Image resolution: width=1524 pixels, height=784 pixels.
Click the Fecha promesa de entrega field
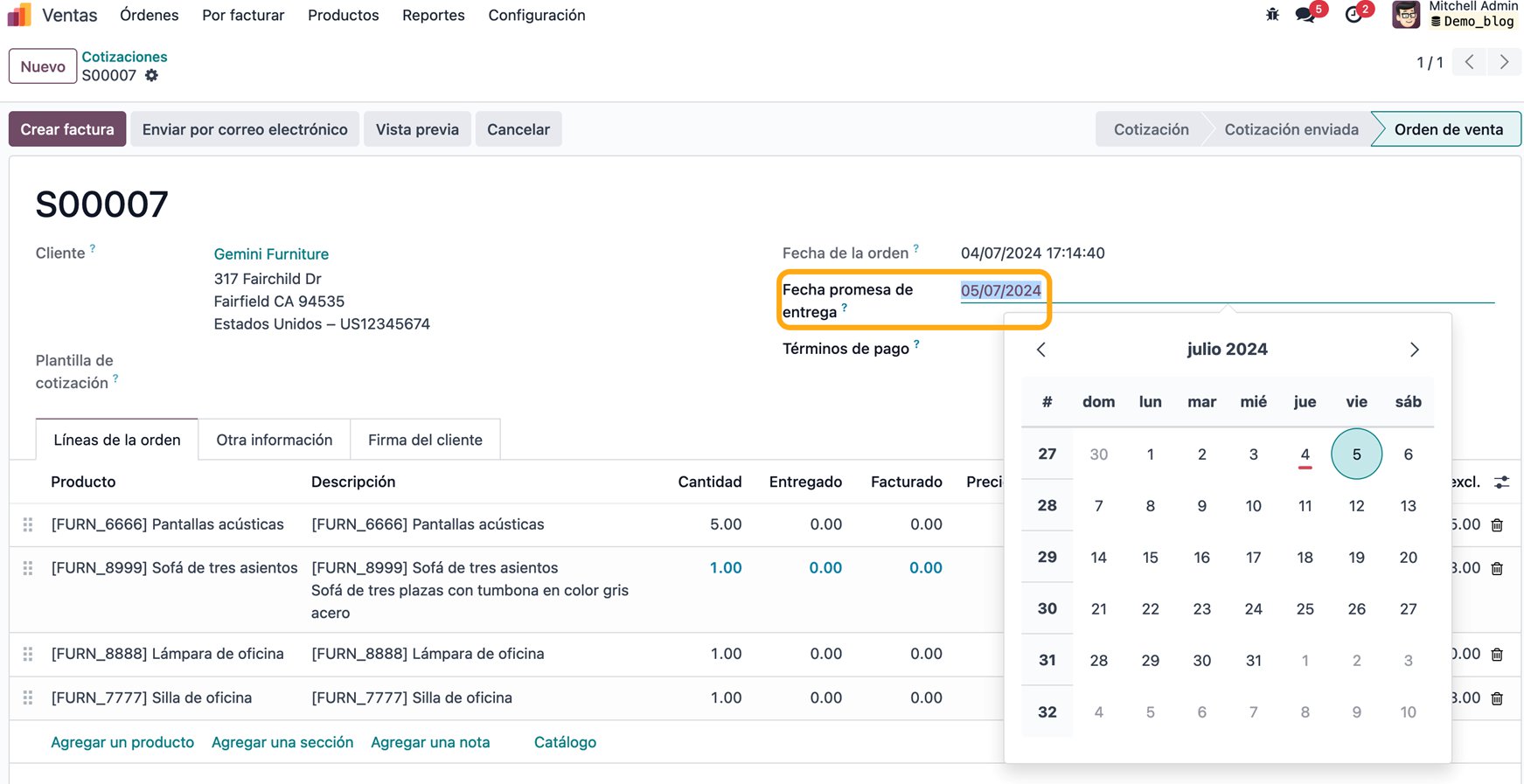tap(1227, 290)
